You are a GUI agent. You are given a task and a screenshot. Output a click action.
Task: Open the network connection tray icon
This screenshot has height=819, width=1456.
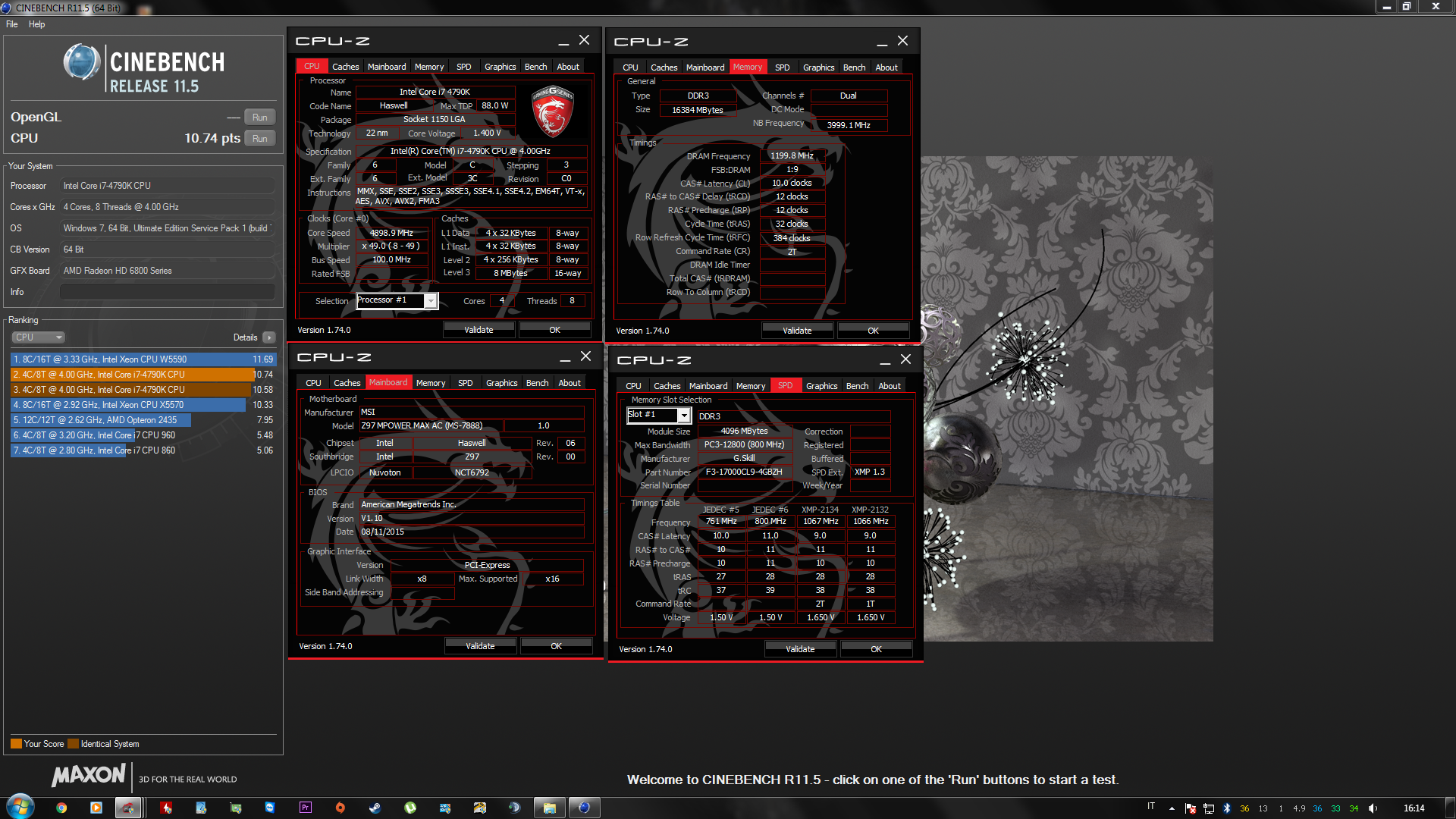click(x=1209, y=808)
